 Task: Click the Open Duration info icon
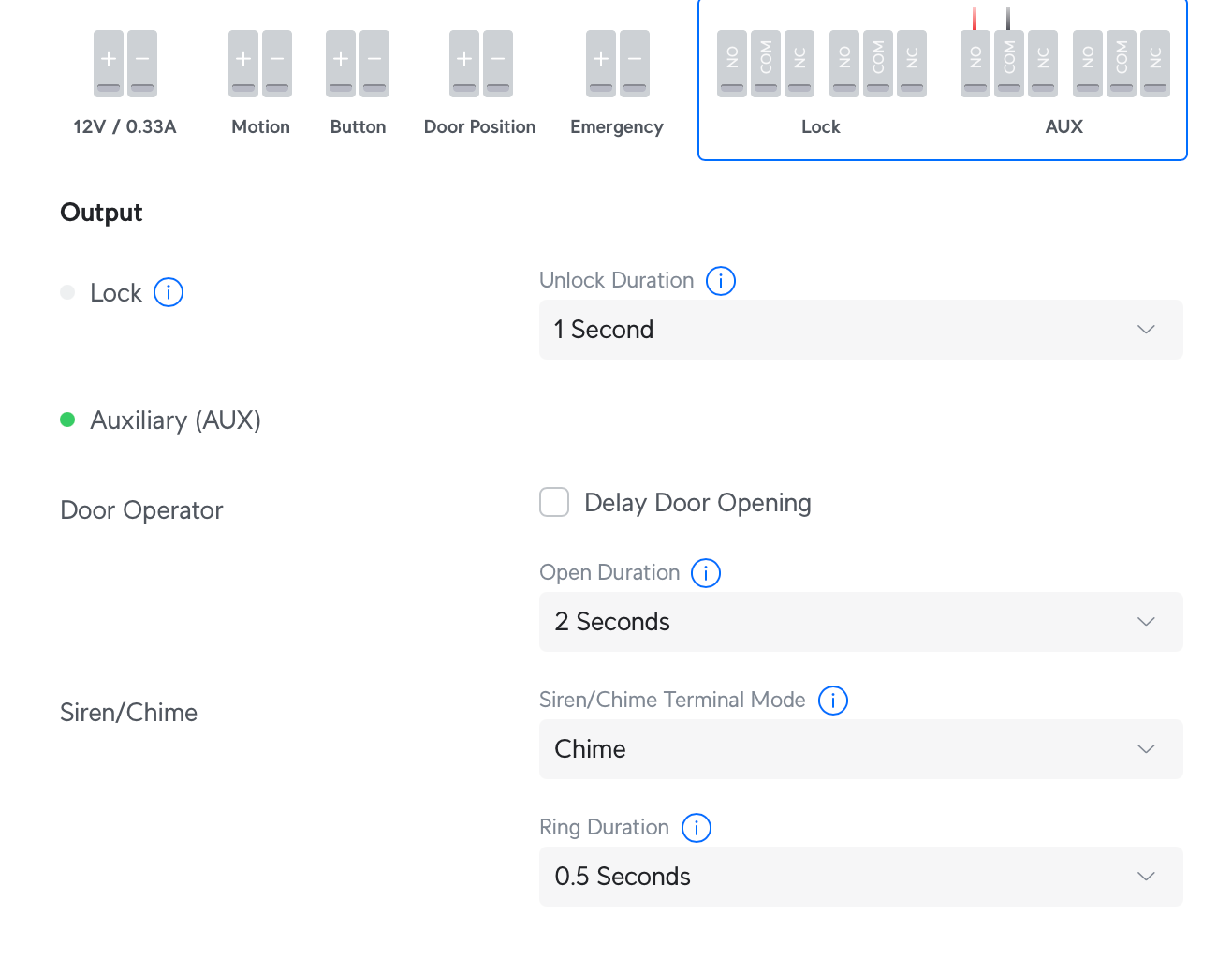706,573
